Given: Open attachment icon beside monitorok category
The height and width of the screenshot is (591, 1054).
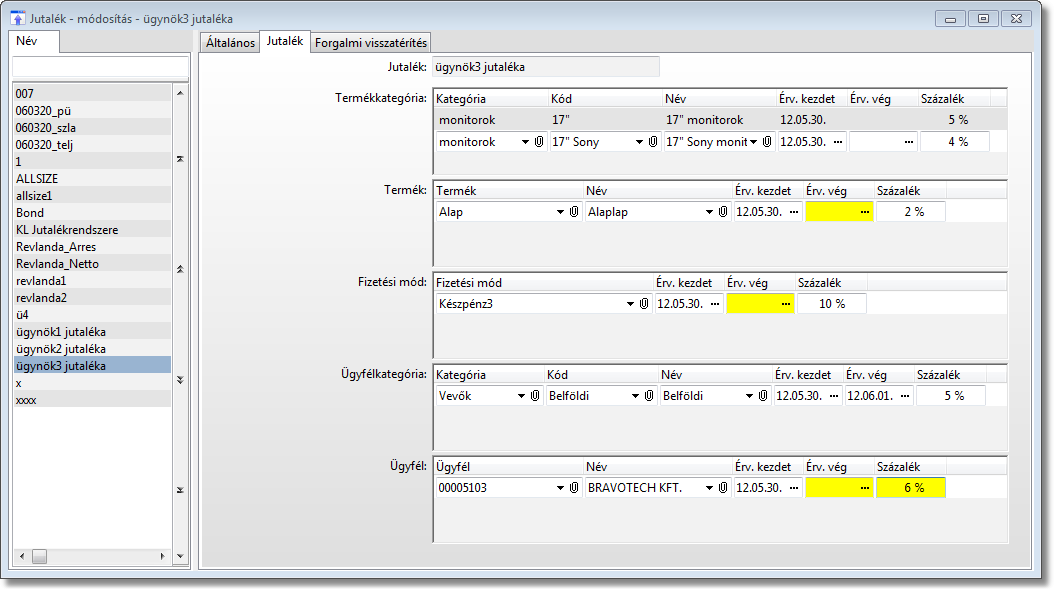Looking at the screenshot, I should tap(539, 142).
